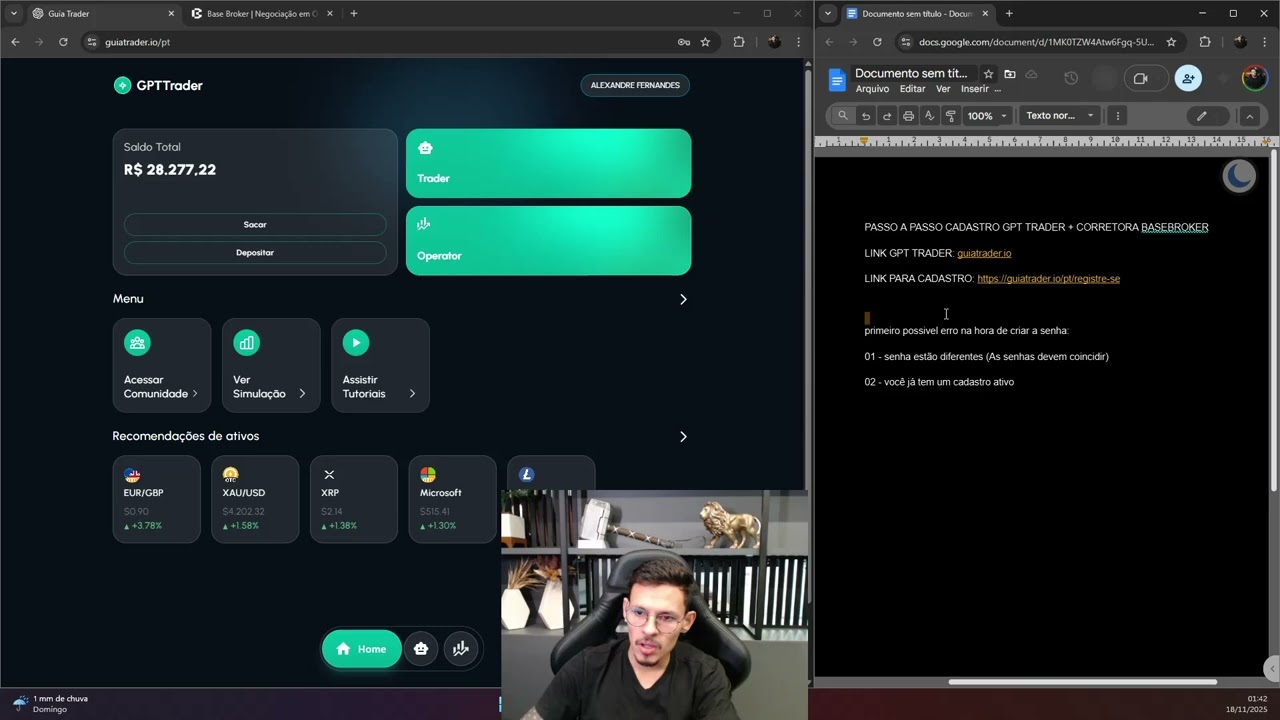
Task: Click the Depositar button
Action: pos(255,253)
